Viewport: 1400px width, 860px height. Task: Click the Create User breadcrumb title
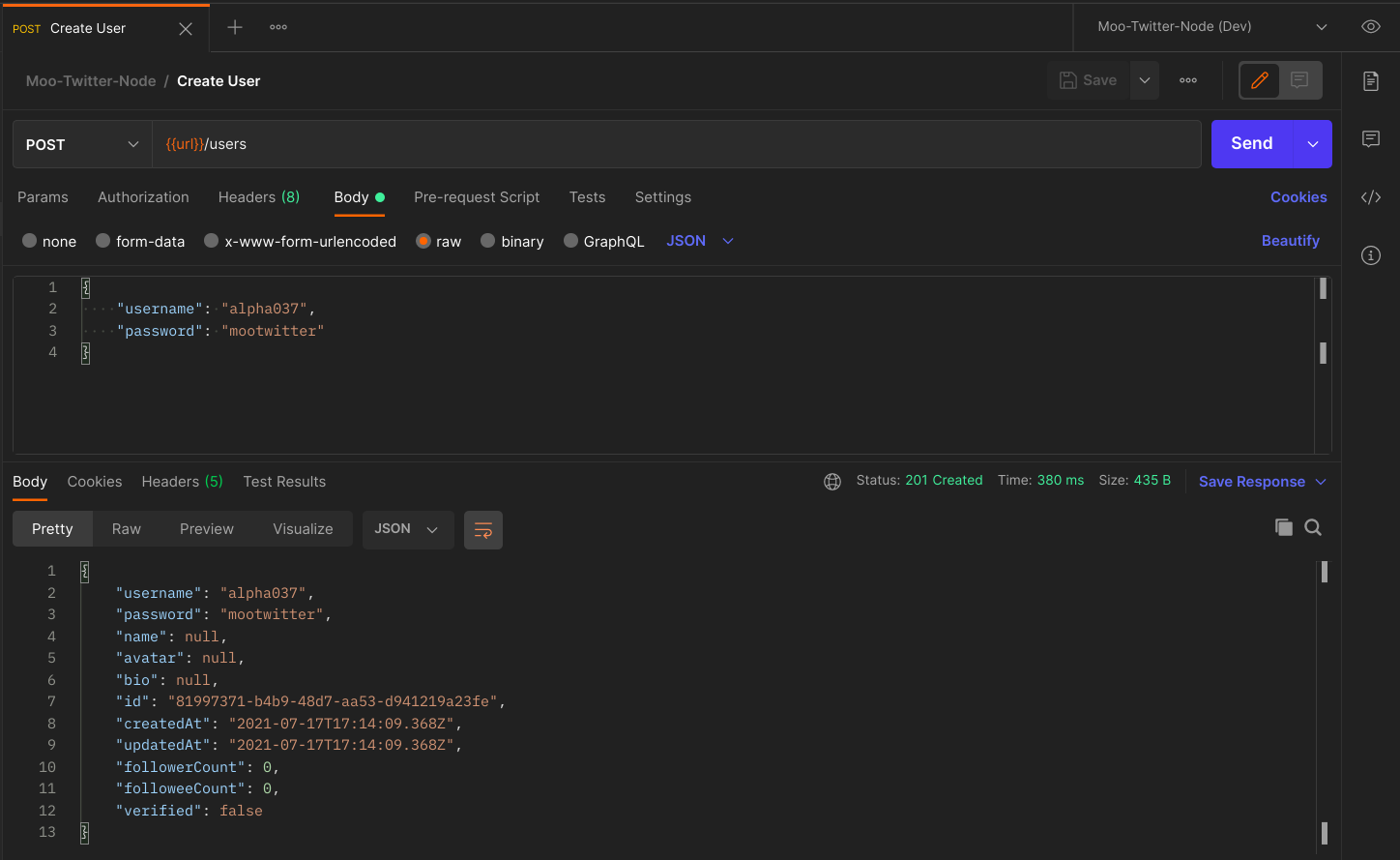(219, 81)
